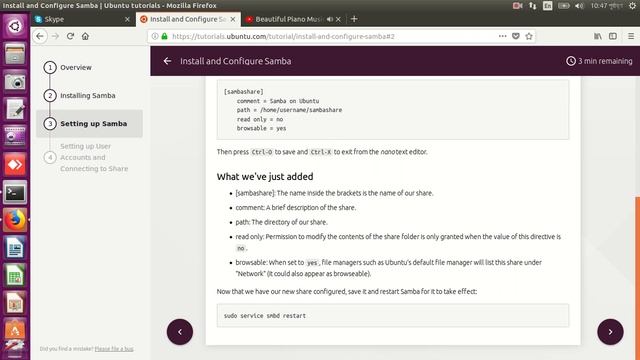640x360 pixels.
Task: Click the browser Forward arrow button
Action: (55, 36)
